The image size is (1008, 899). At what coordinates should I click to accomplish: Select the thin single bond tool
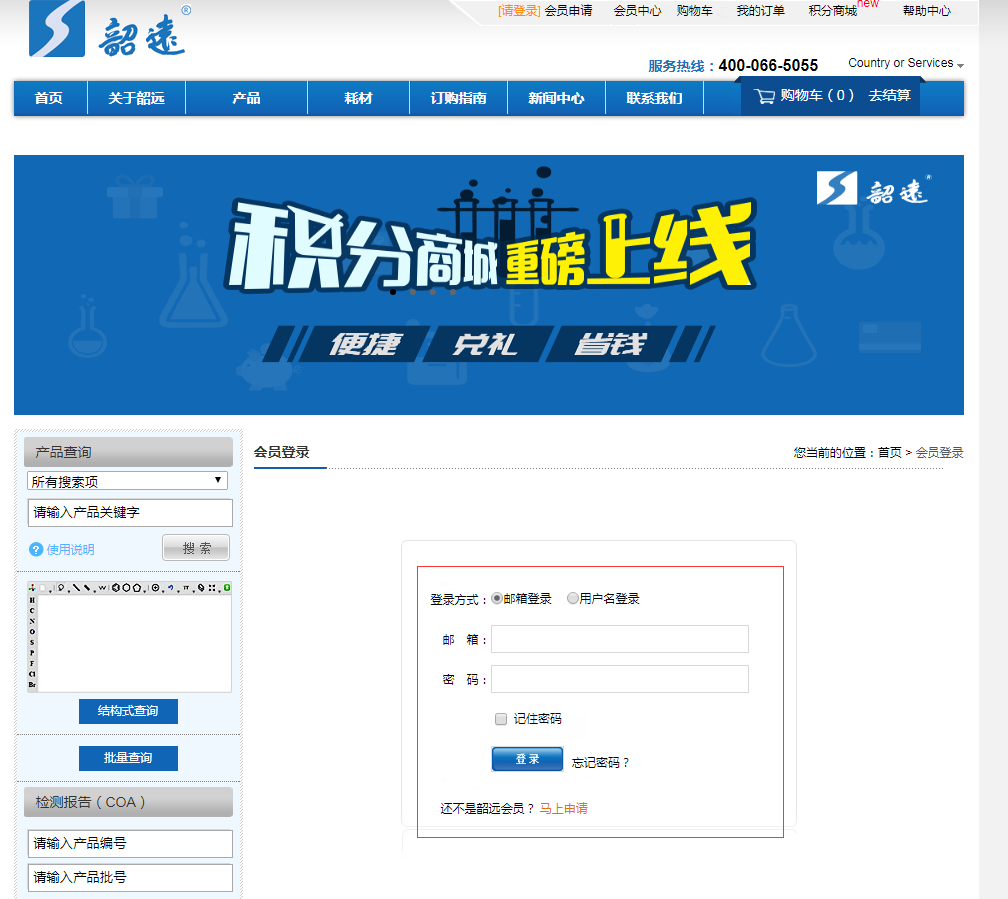76,587
